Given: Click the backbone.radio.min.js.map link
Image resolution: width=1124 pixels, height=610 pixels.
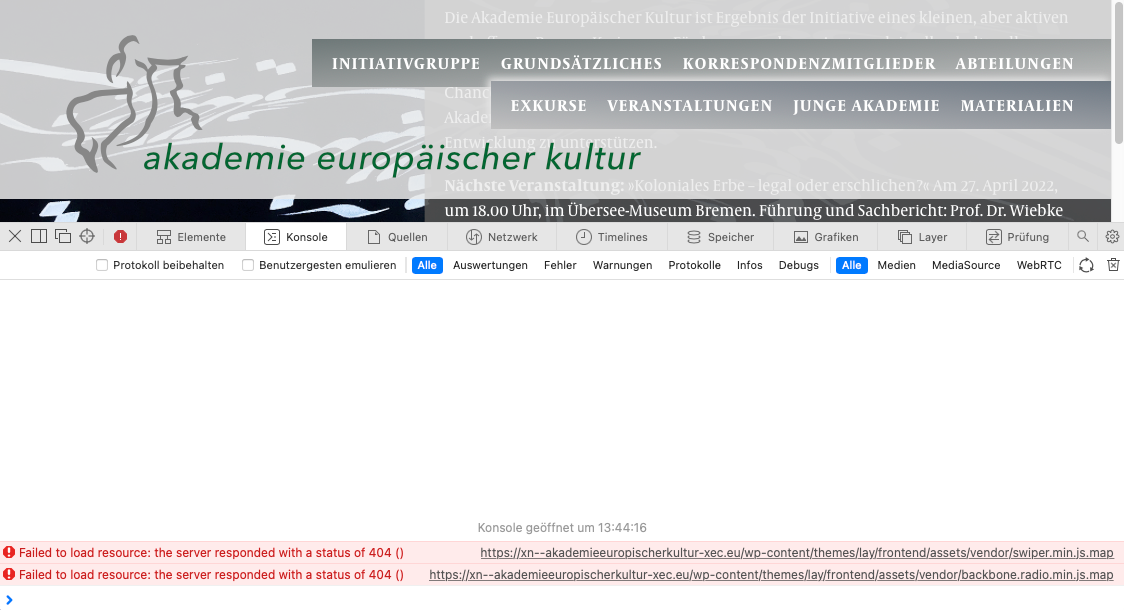Looking at the screenshot, I should pos(771,575).
